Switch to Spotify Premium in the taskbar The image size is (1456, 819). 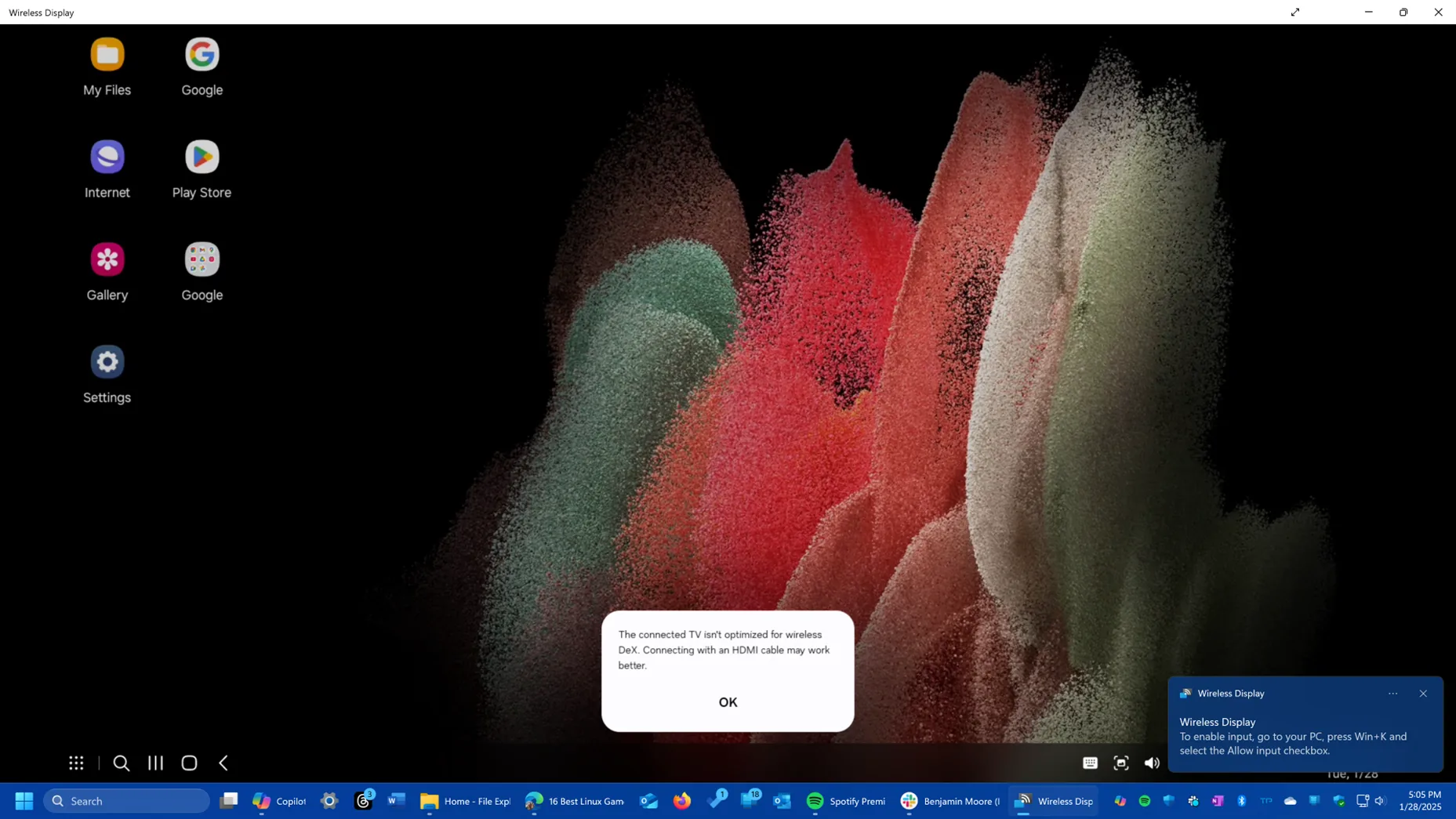(845, 801)
